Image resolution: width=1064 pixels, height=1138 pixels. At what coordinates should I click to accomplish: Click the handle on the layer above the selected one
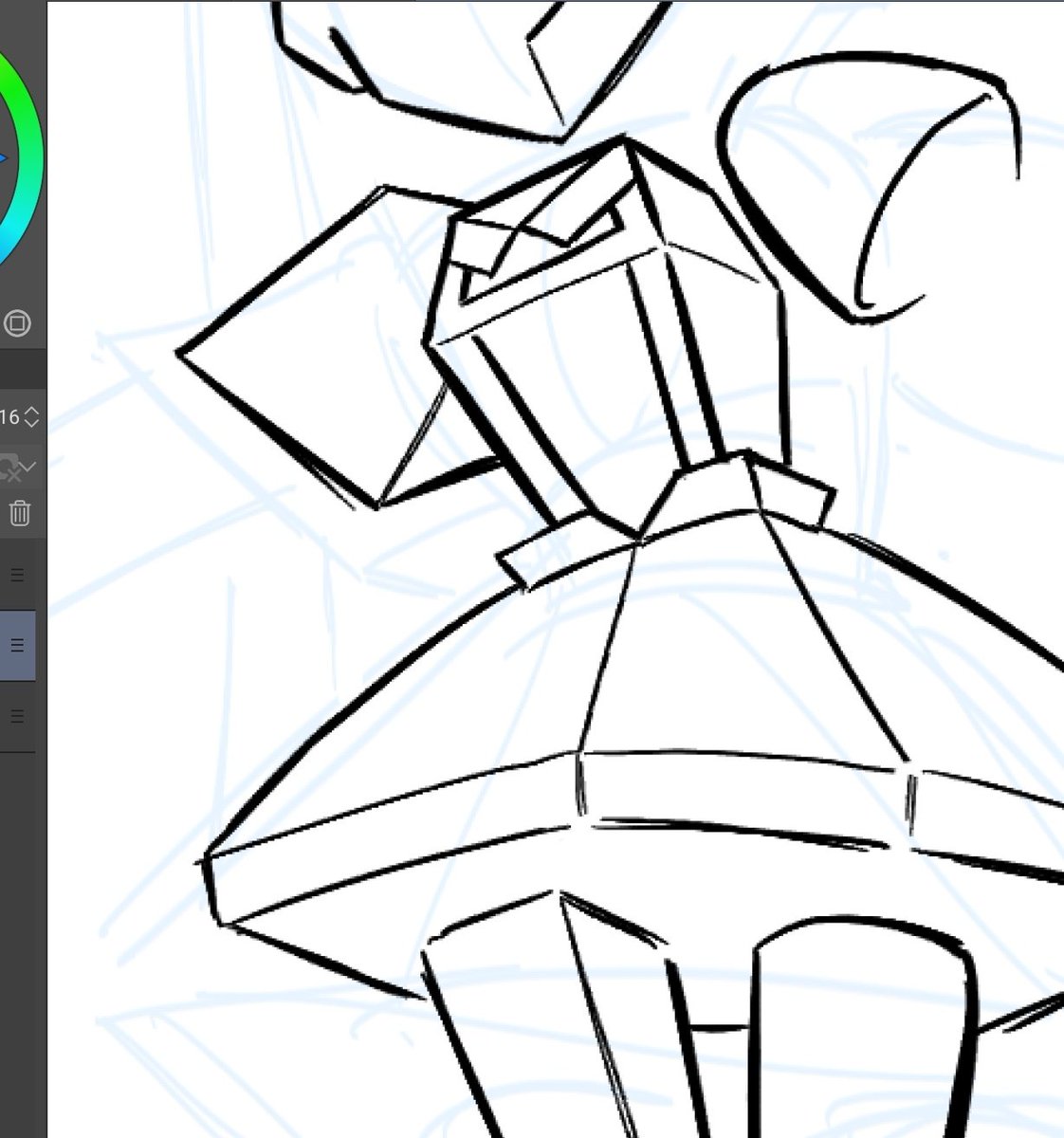click(x=17, y=575)
